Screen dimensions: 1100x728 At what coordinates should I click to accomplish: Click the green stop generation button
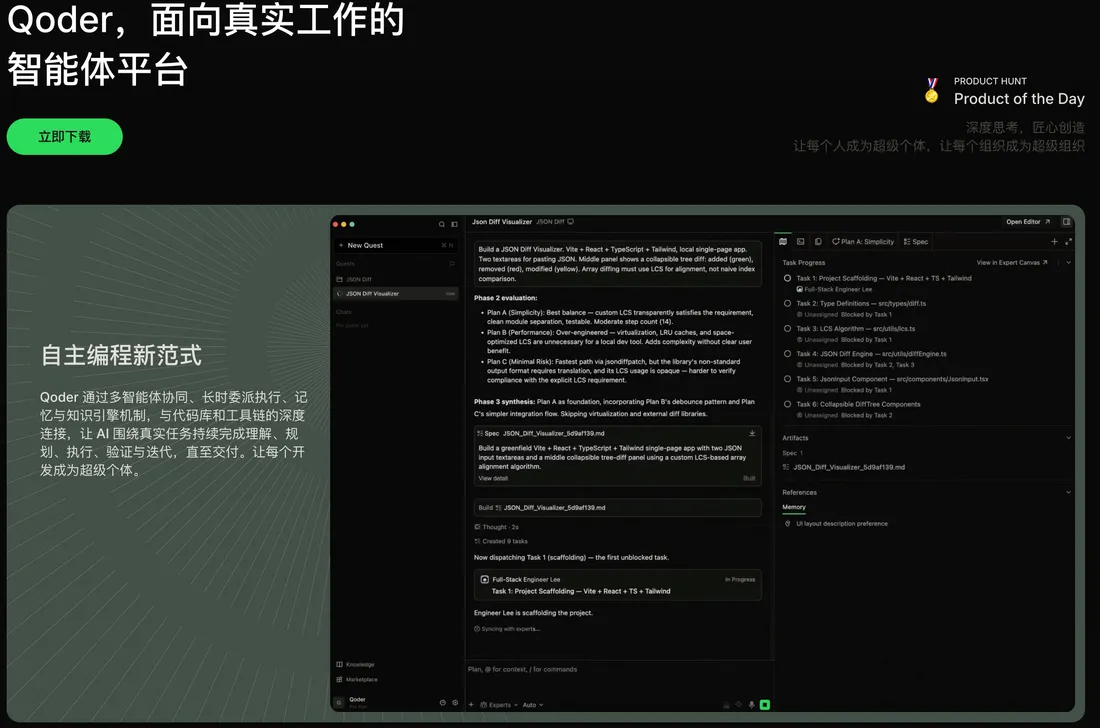point(765,705)
